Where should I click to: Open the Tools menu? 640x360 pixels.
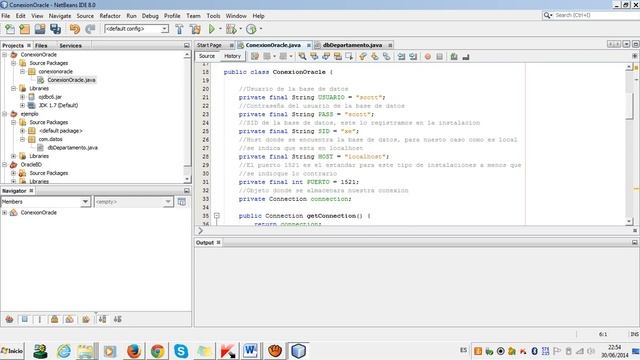pos(213,16)
